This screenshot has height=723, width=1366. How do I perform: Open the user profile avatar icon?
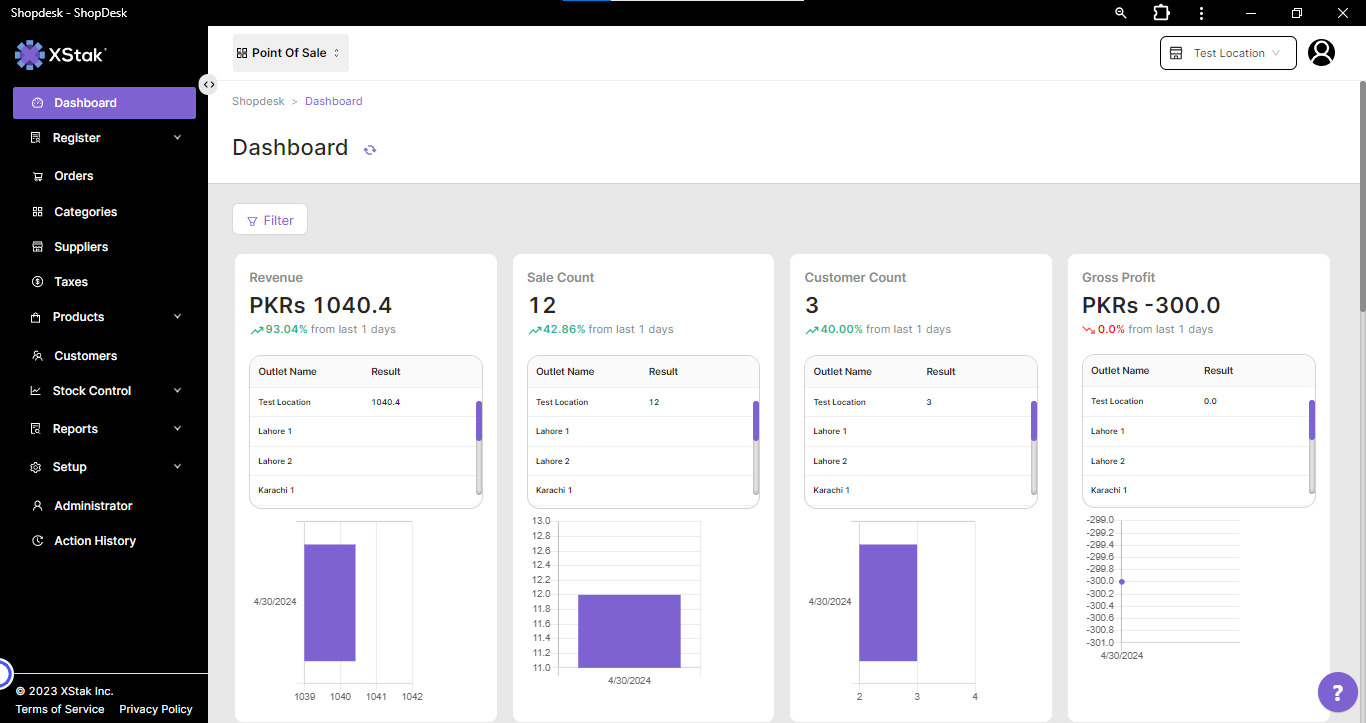1321,53
